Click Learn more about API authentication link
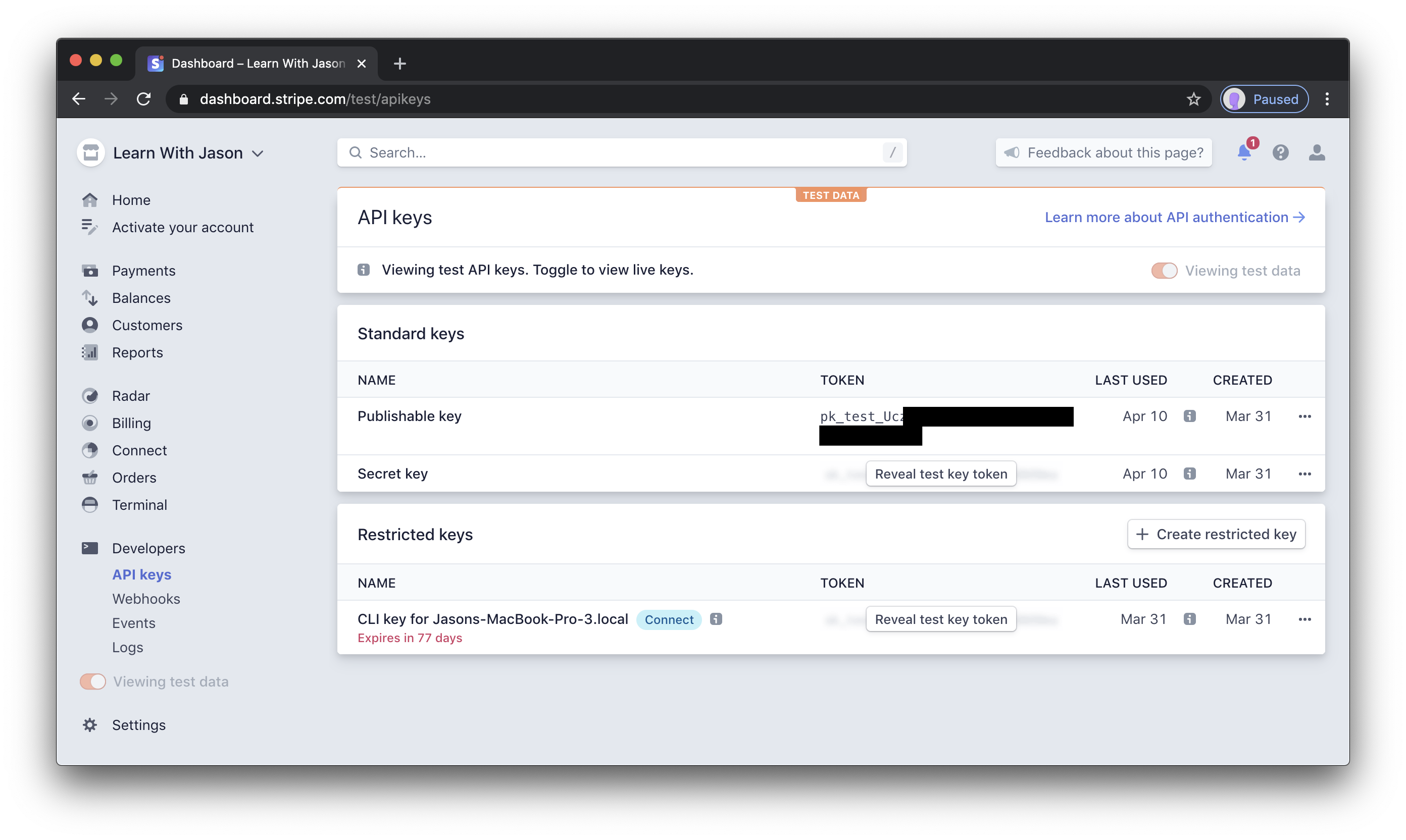The width and height of the screenshot is (1406, 840). 1175,217
